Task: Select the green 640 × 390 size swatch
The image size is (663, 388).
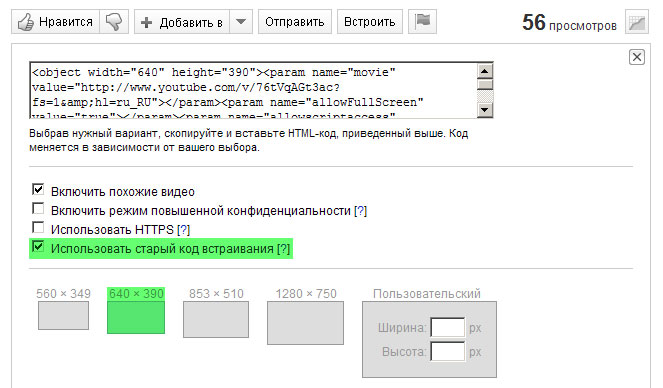Action: pos(136,317)
